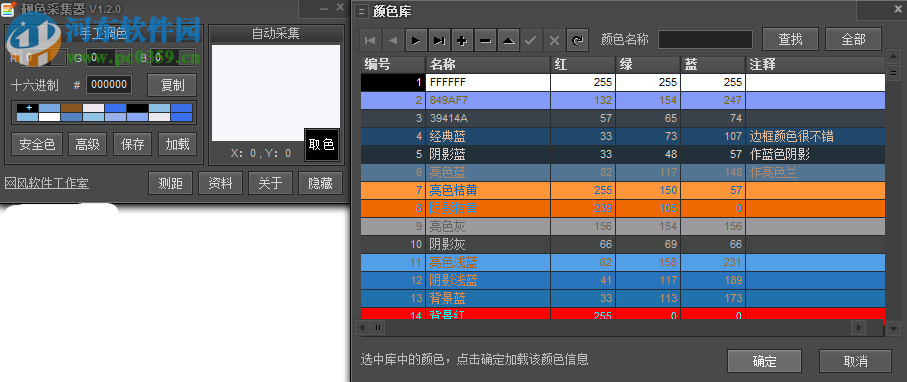Click the post edit checkmark icon
This screenshot has width=907, height=382.
tap(531, 40)
